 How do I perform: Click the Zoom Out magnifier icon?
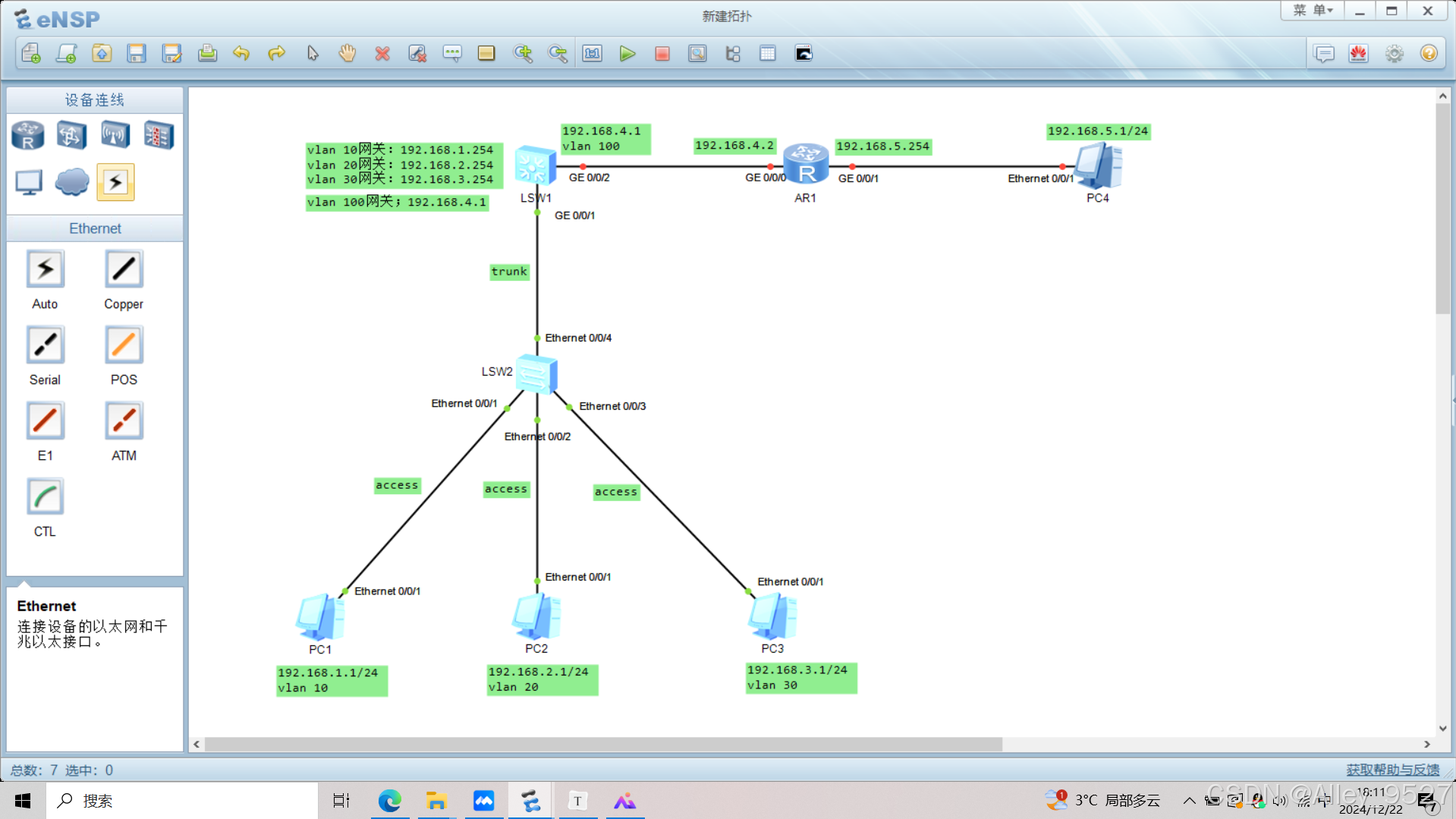coord(558,53)
